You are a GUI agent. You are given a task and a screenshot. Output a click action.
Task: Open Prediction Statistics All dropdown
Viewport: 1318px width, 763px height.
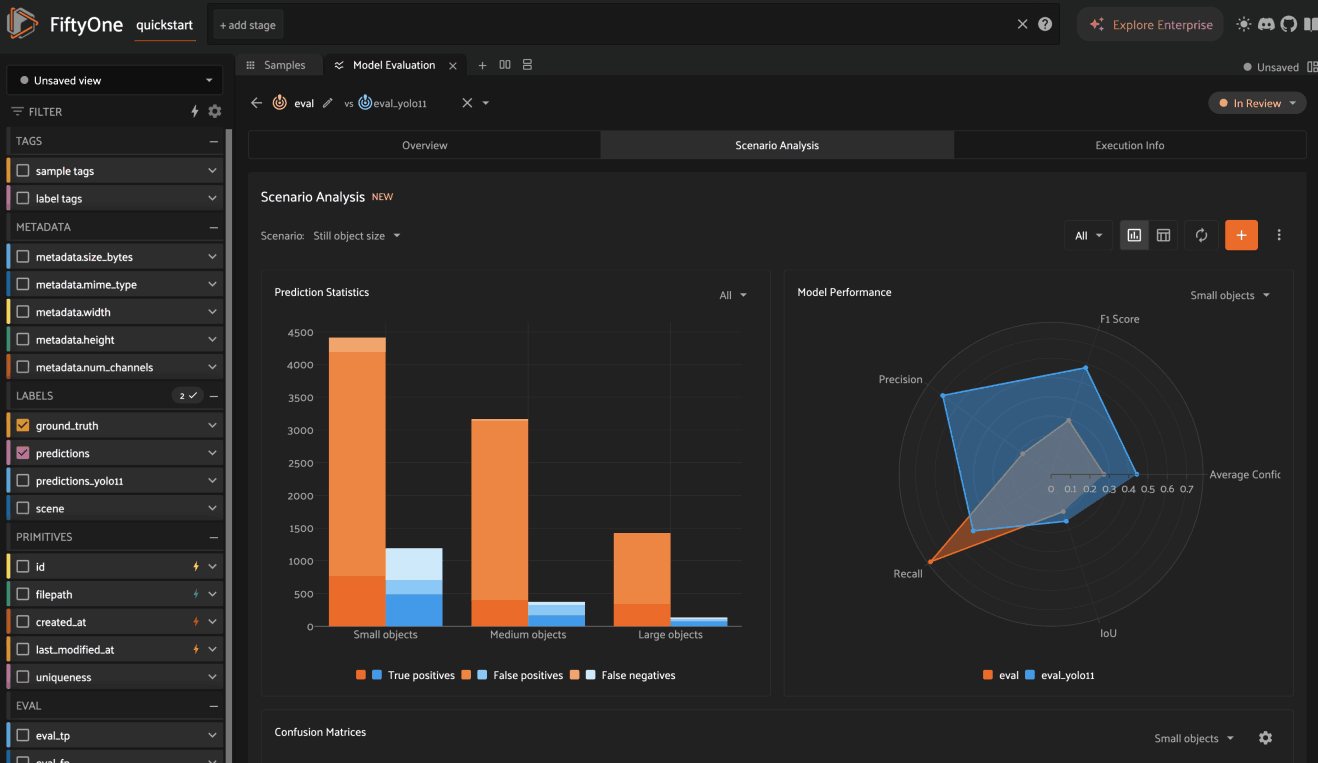coord(733,295)
